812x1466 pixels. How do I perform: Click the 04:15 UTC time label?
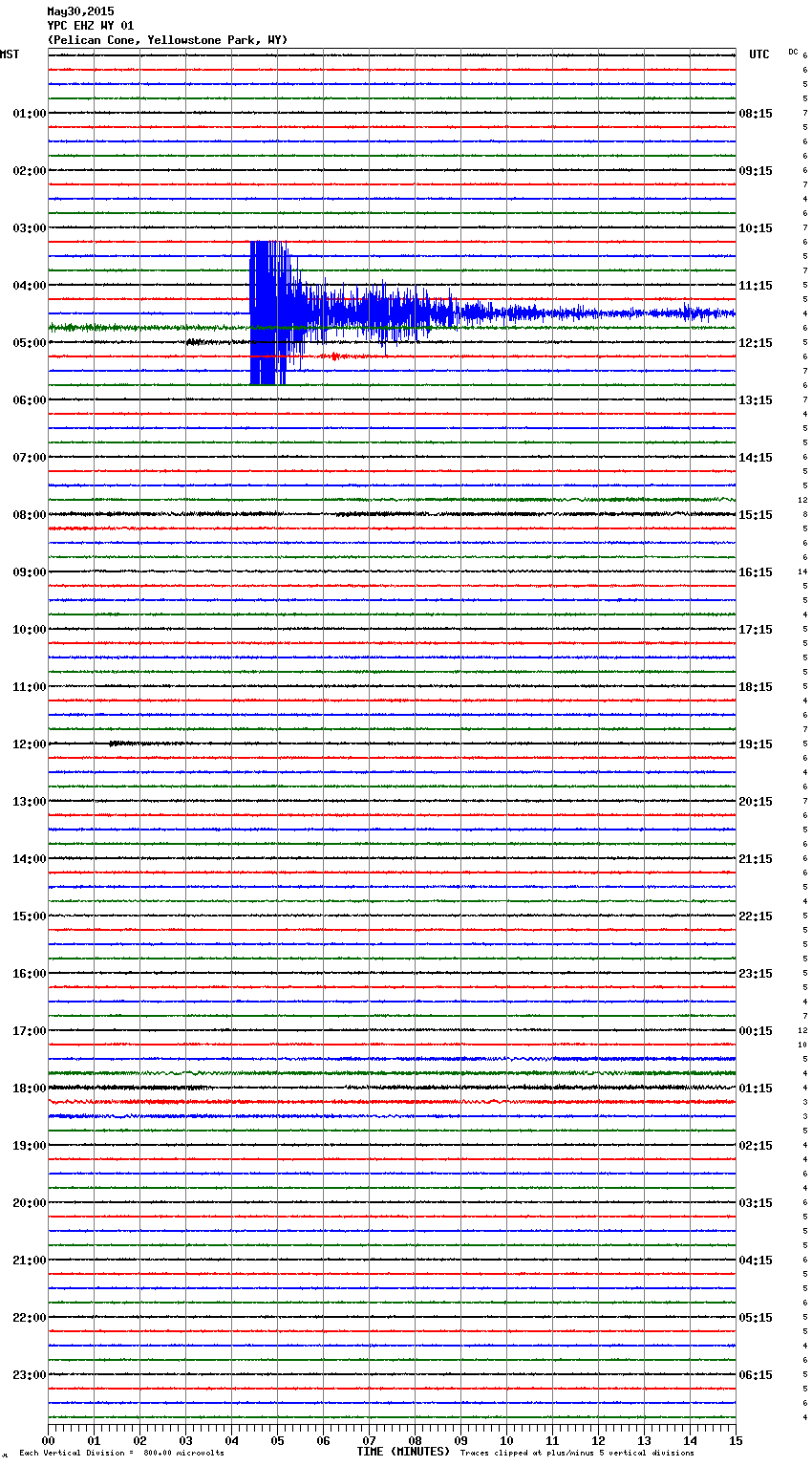coord(756,1261)
